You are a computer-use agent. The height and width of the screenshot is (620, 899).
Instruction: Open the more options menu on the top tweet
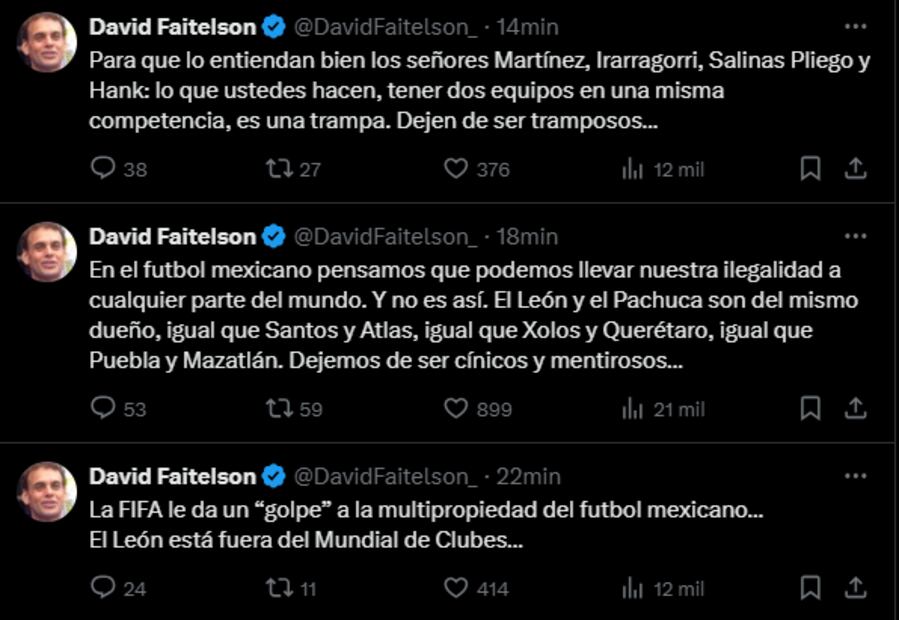(x=853, y=28)
